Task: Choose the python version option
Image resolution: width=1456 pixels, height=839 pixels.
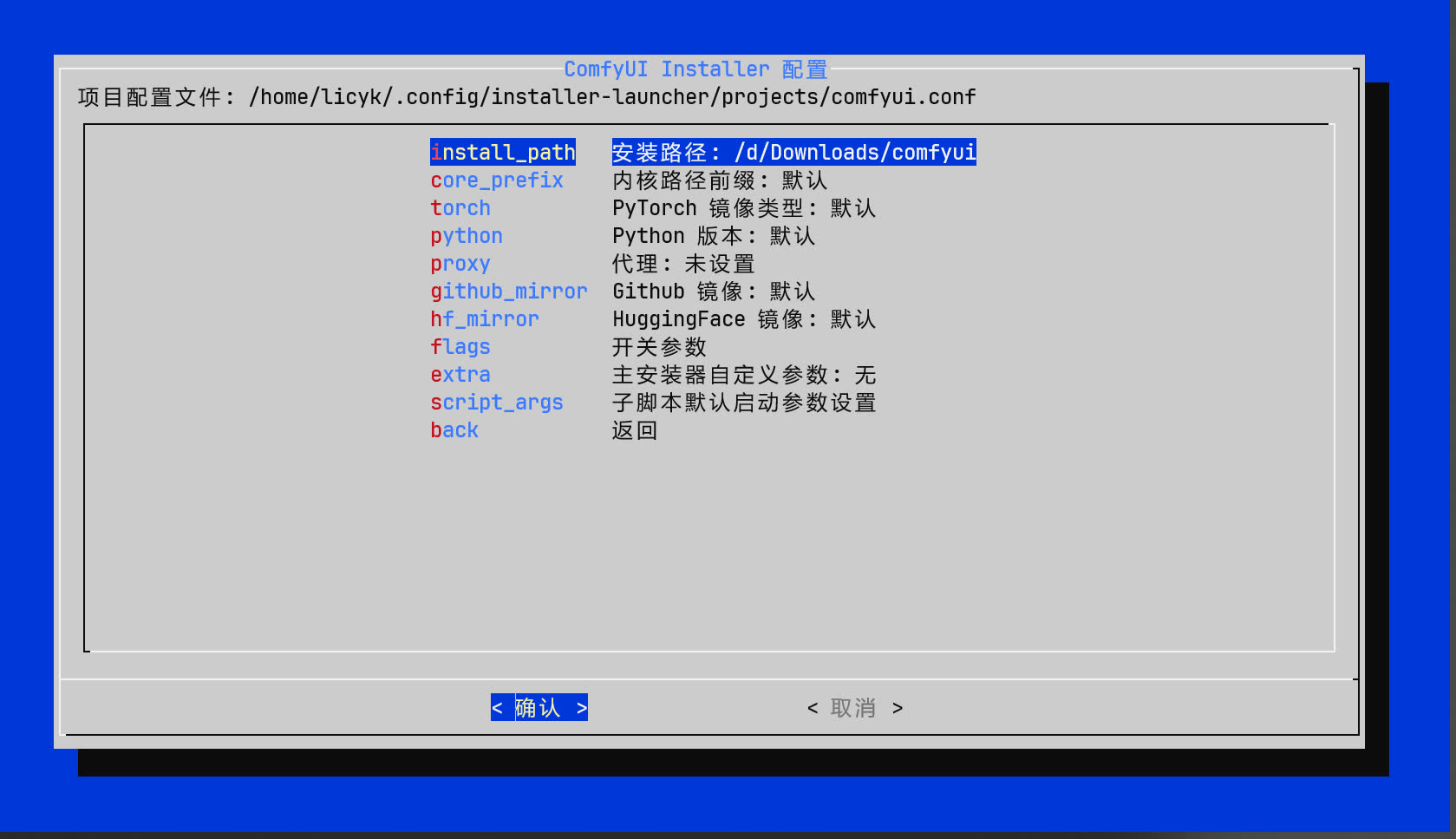Action: click(467, 236)
